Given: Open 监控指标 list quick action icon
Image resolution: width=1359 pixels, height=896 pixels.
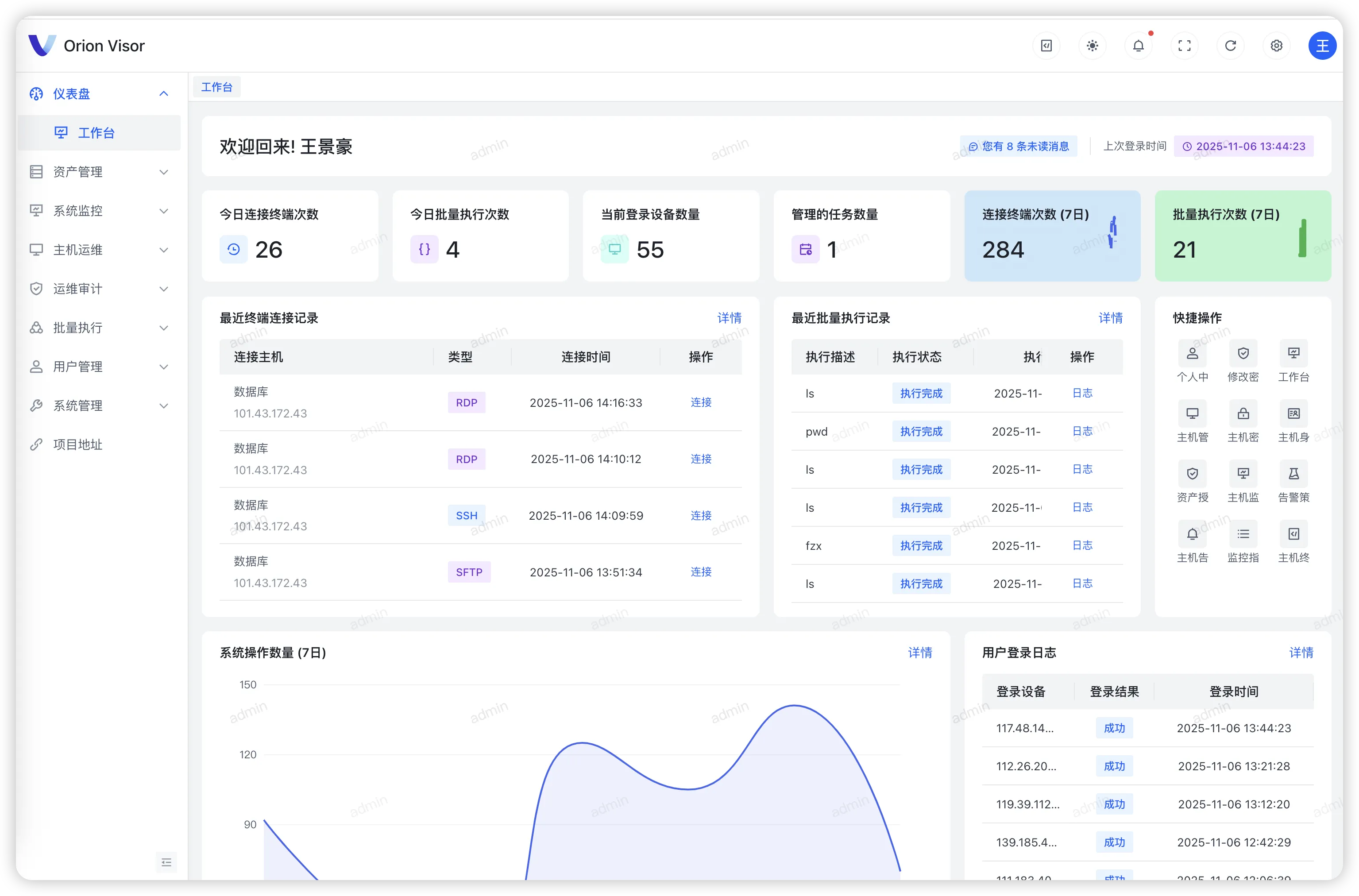Looking at the screenshot, I should [1243, 534].
